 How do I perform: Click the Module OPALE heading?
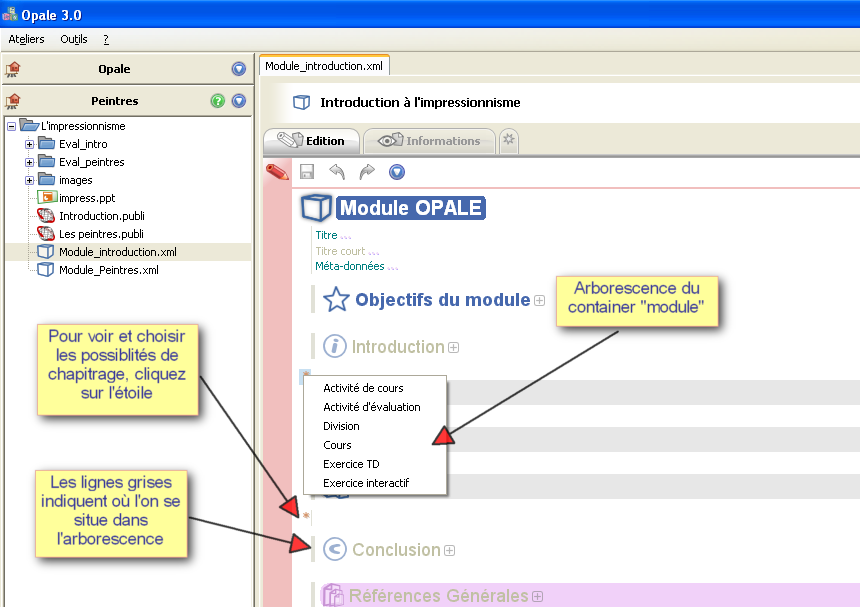[411, 208]
